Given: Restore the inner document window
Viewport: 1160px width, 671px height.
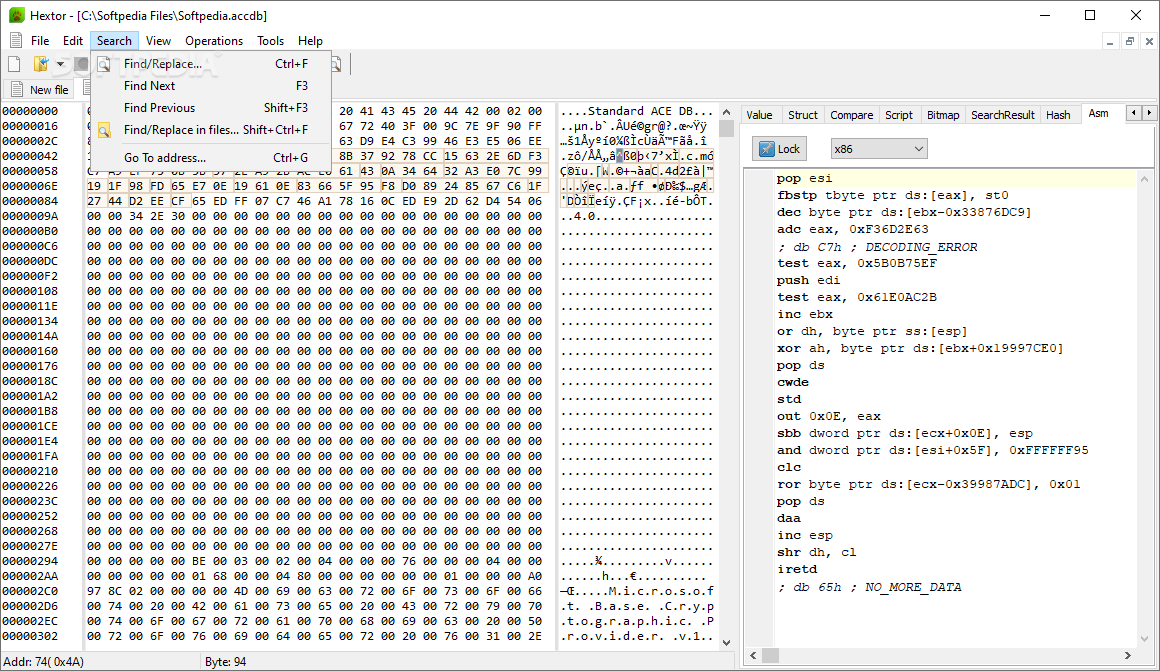Looking at the screenshot, I should pos(1130,41).
